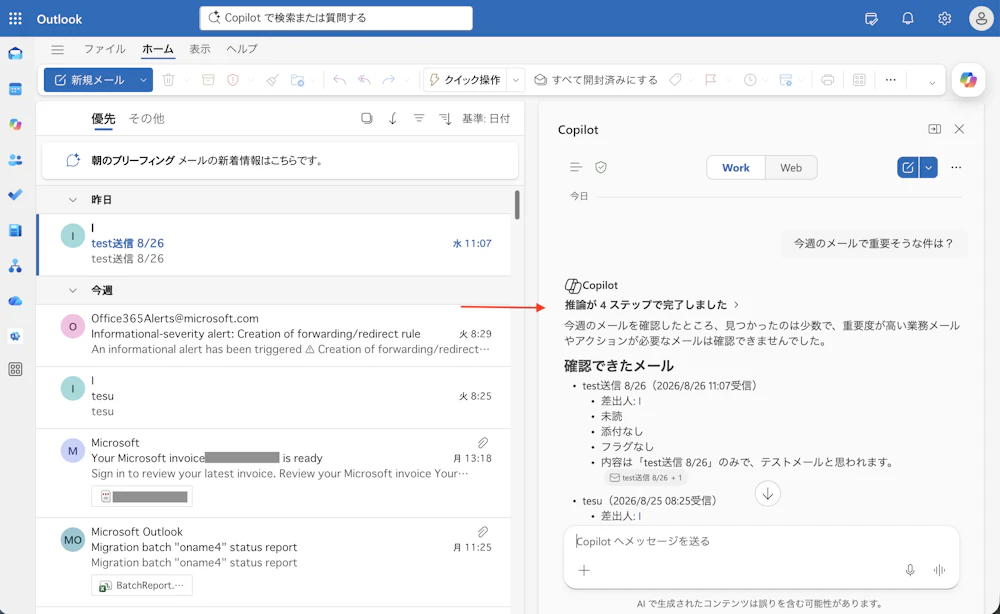Select the ホーム ribbon tab
This screenshot has width=1000, height=614.
coord(158,48)
